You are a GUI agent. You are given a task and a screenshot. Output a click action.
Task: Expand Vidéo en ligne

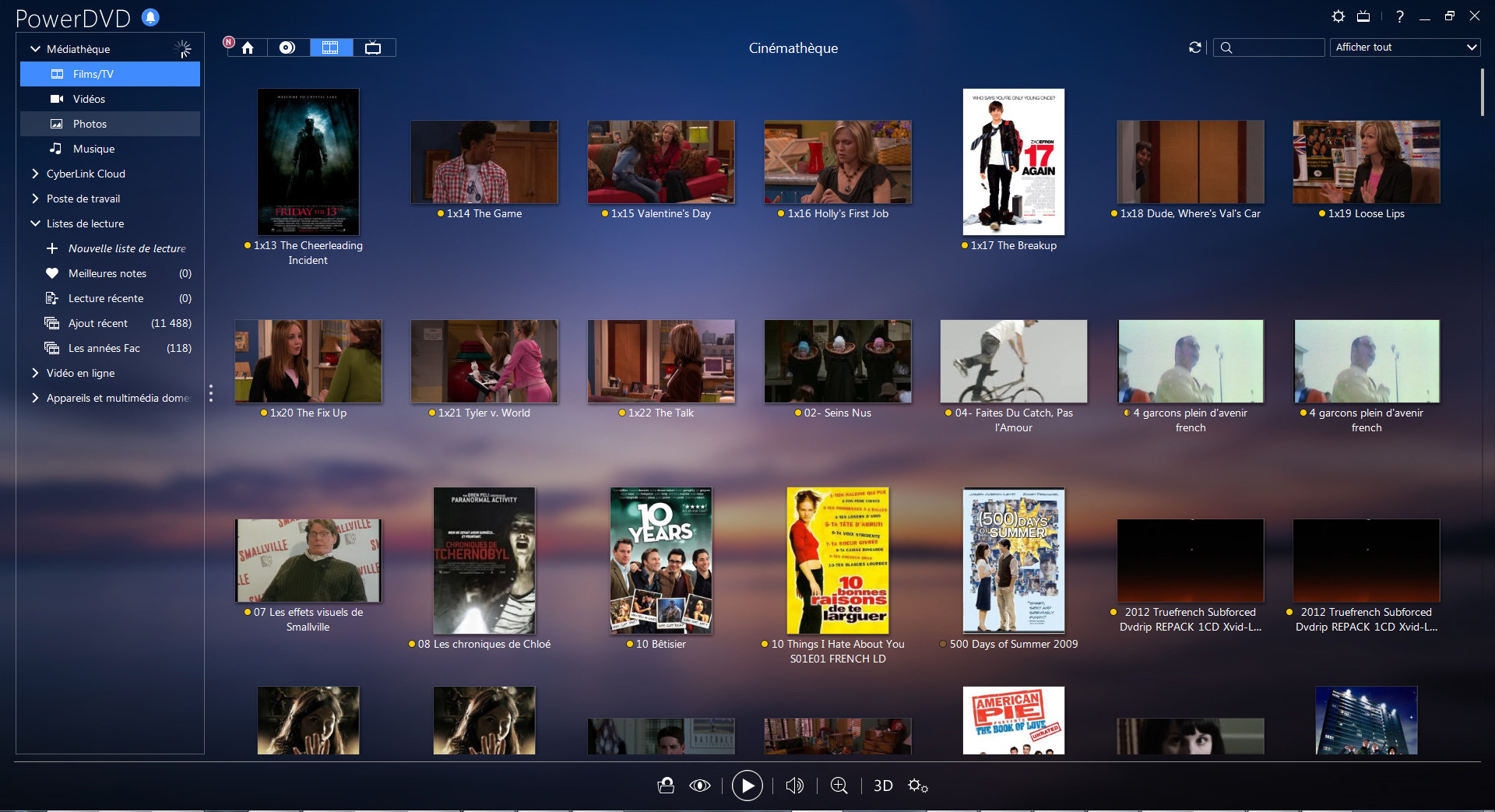tap(35, 373)
